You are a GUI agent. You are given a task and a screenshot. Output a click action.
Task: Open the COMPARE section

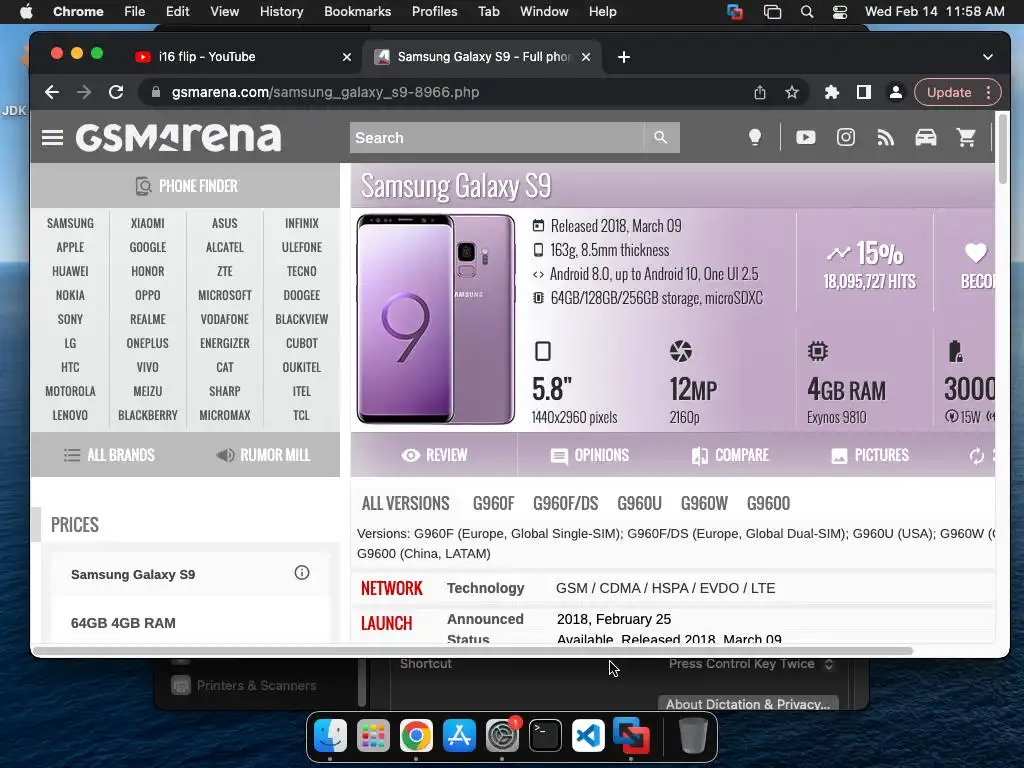pyautogui.click(x=729, y=455)
